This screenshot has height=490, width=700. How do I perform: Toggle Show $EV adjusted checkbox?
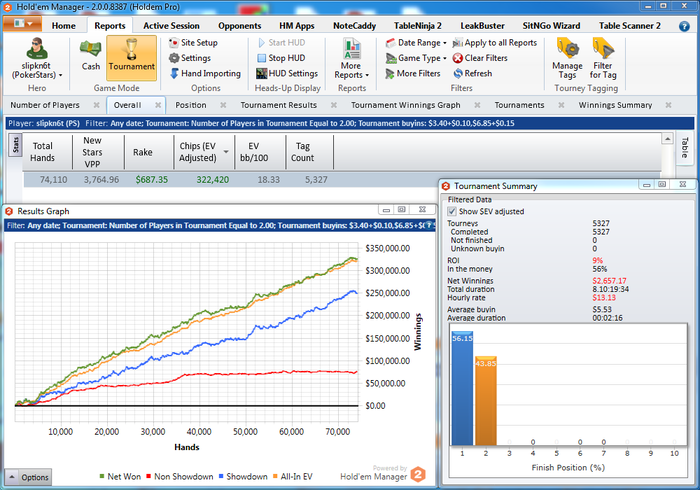point(452,212)
